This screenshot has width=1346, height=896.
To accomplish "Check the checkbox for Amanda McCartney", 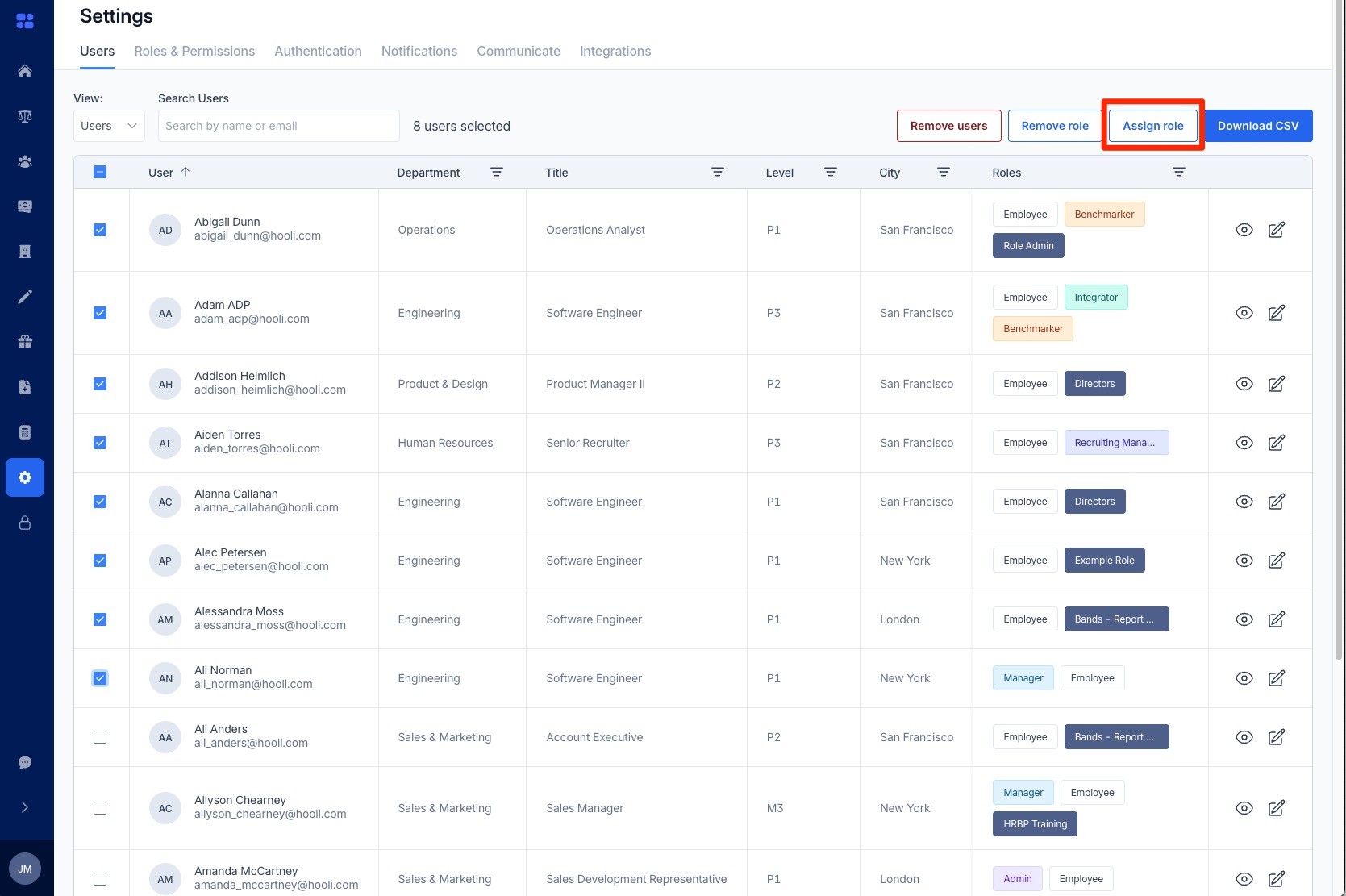I will [100, 878].
